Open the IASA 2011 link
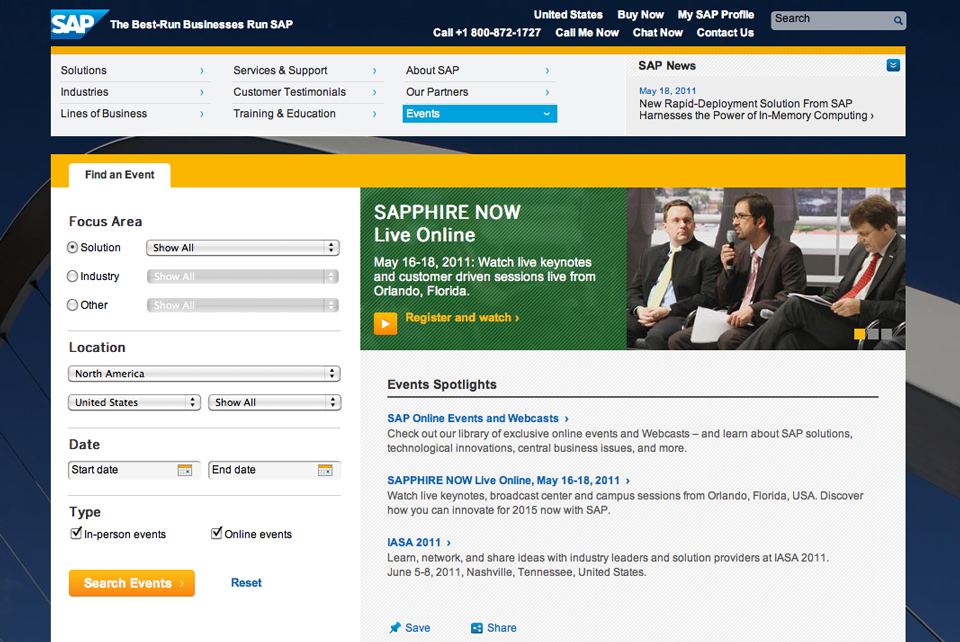This screenshot has width=960, height=642. click(419, 543)
